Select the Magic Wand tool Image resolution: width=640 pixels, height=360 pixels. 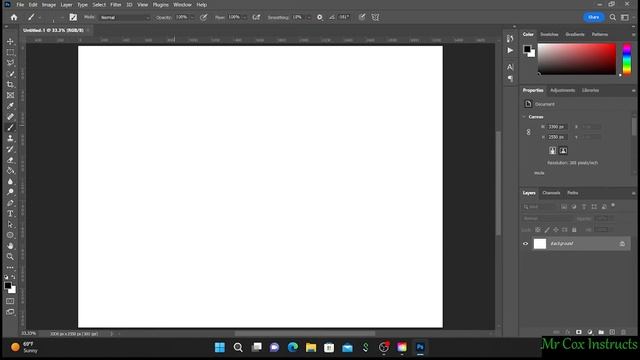point(10,74)
